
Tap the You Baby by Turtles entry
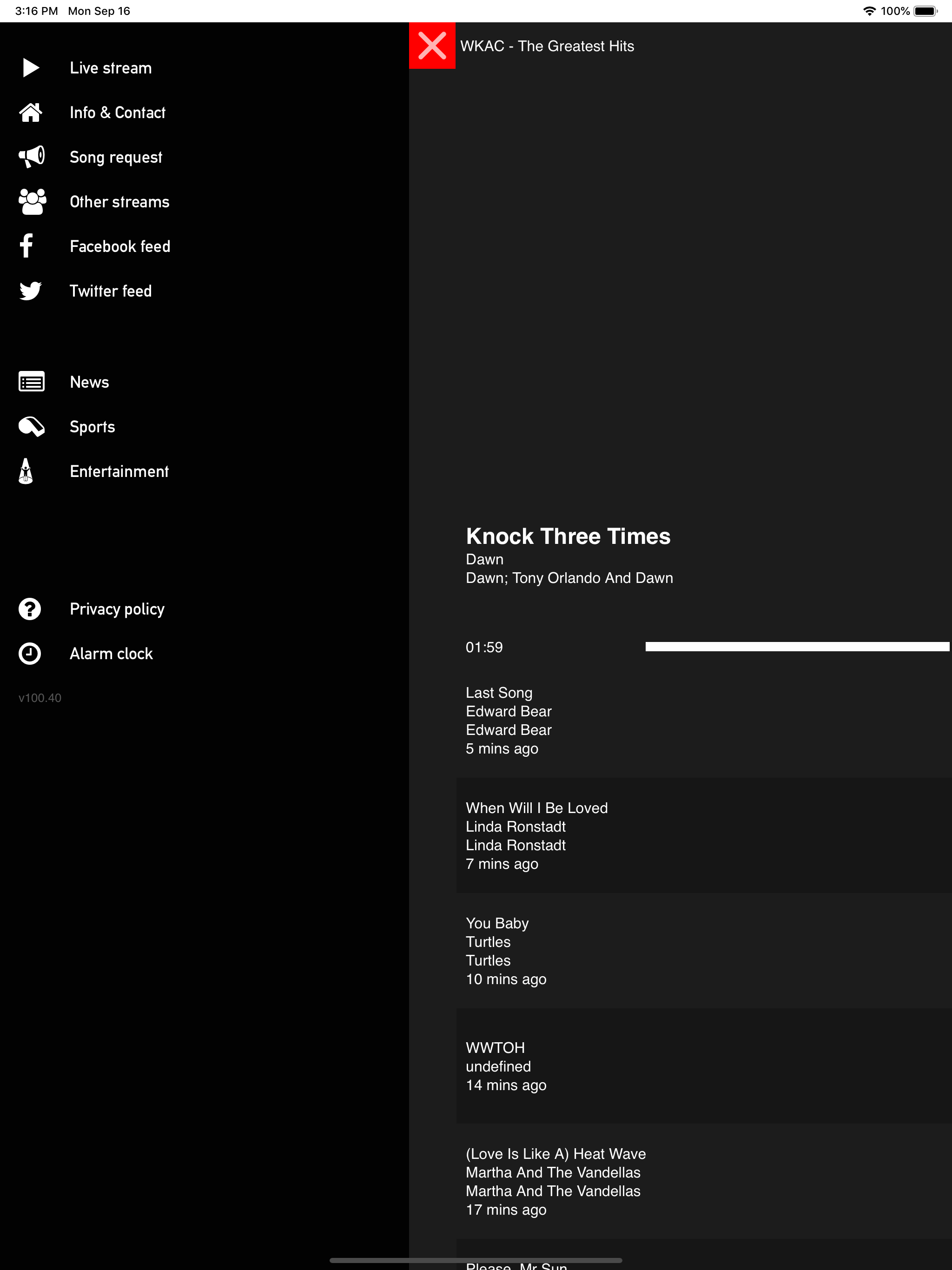click(x=704, y=951)
